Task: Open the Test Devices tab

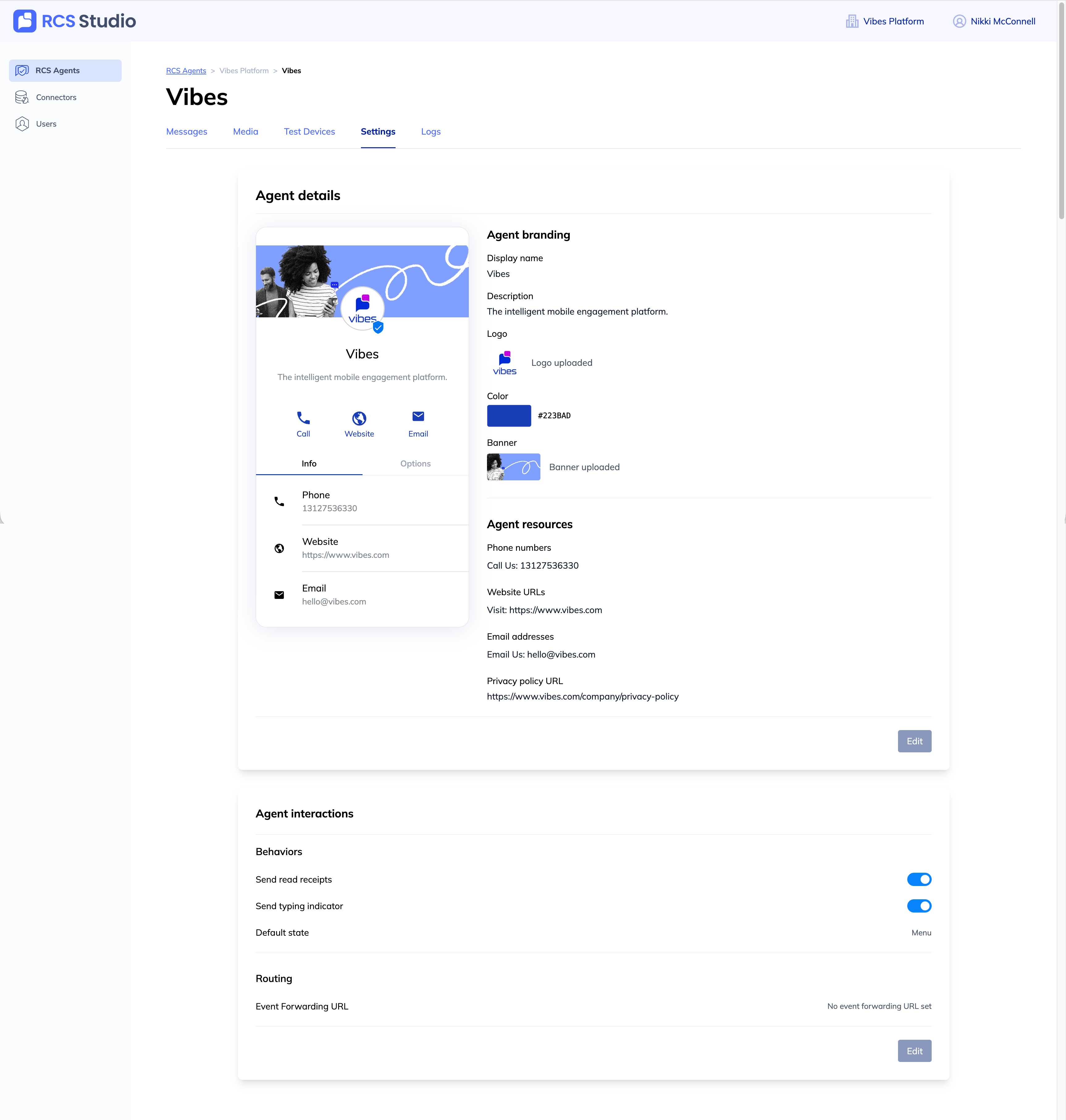Action: [x=309, y=132]
